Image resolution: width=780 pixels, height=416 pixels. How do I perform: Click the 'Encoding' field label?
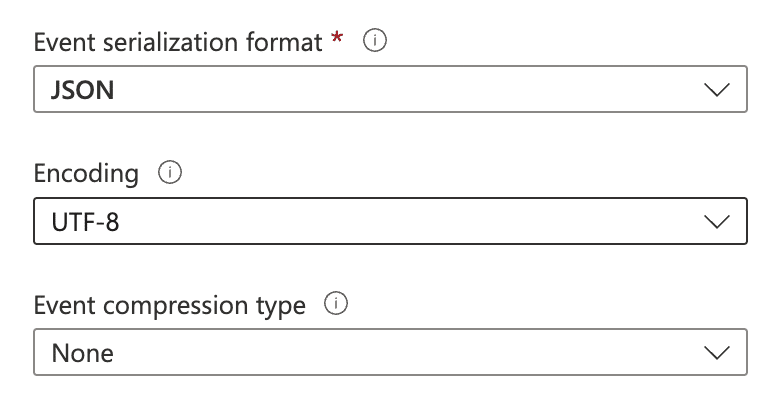coord(86,175)
